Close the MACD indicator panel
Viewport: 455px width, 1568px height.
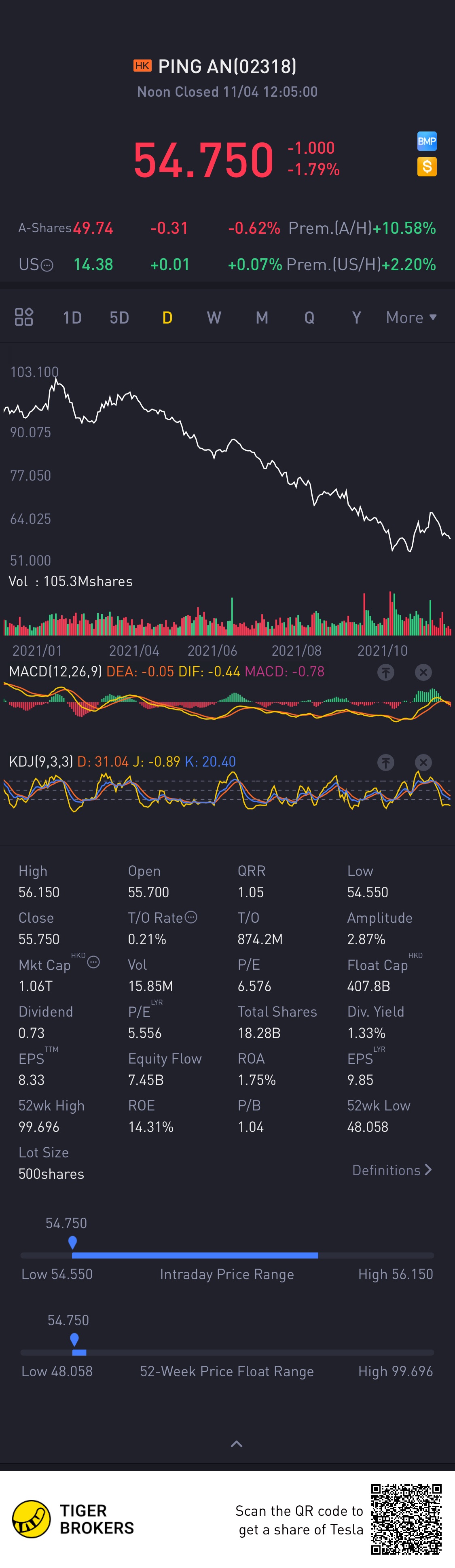[423, 672]
